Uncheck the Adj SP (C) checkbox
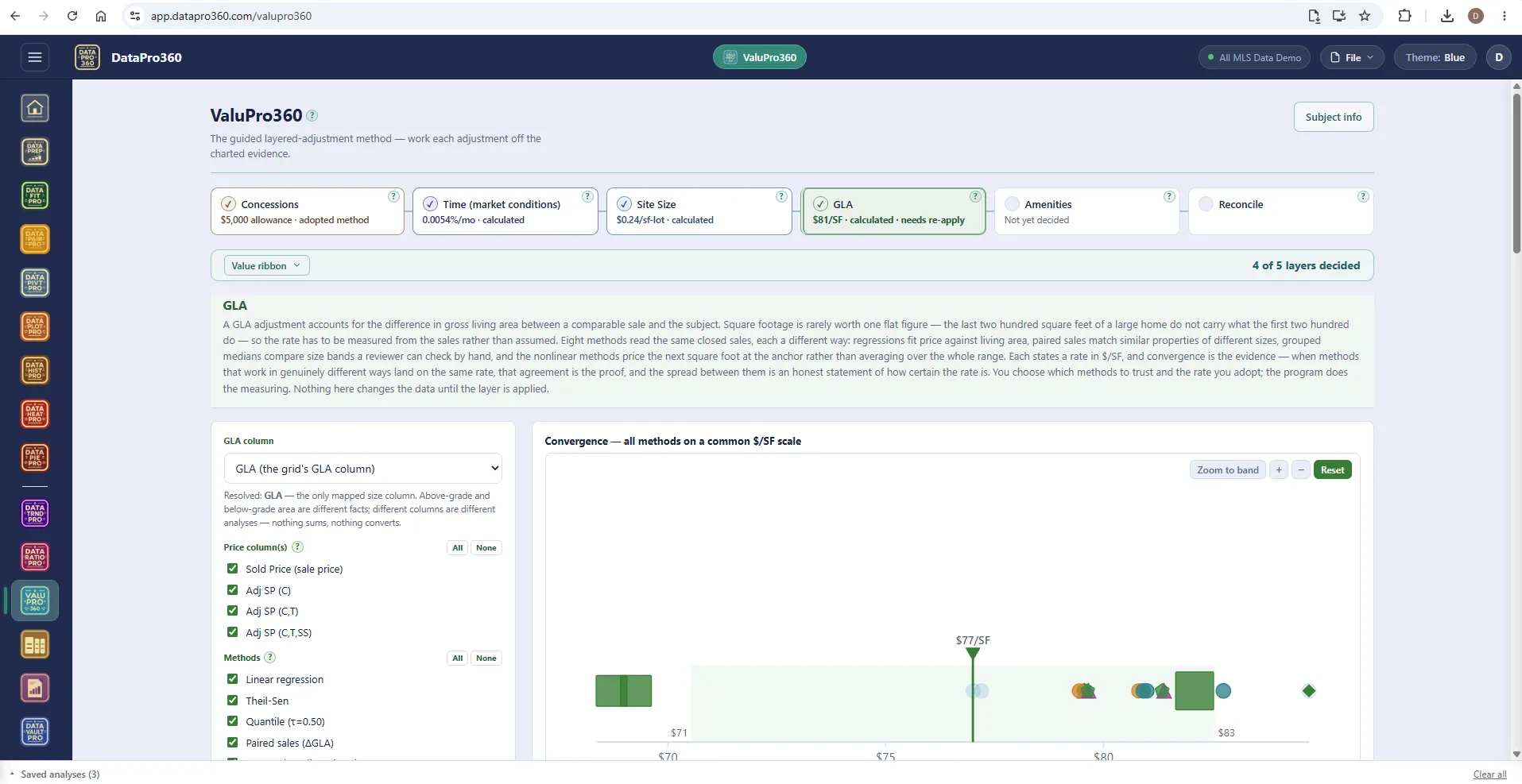This screenshot has width=1522, height=784. pyautogui.click(x=232, y=589)
